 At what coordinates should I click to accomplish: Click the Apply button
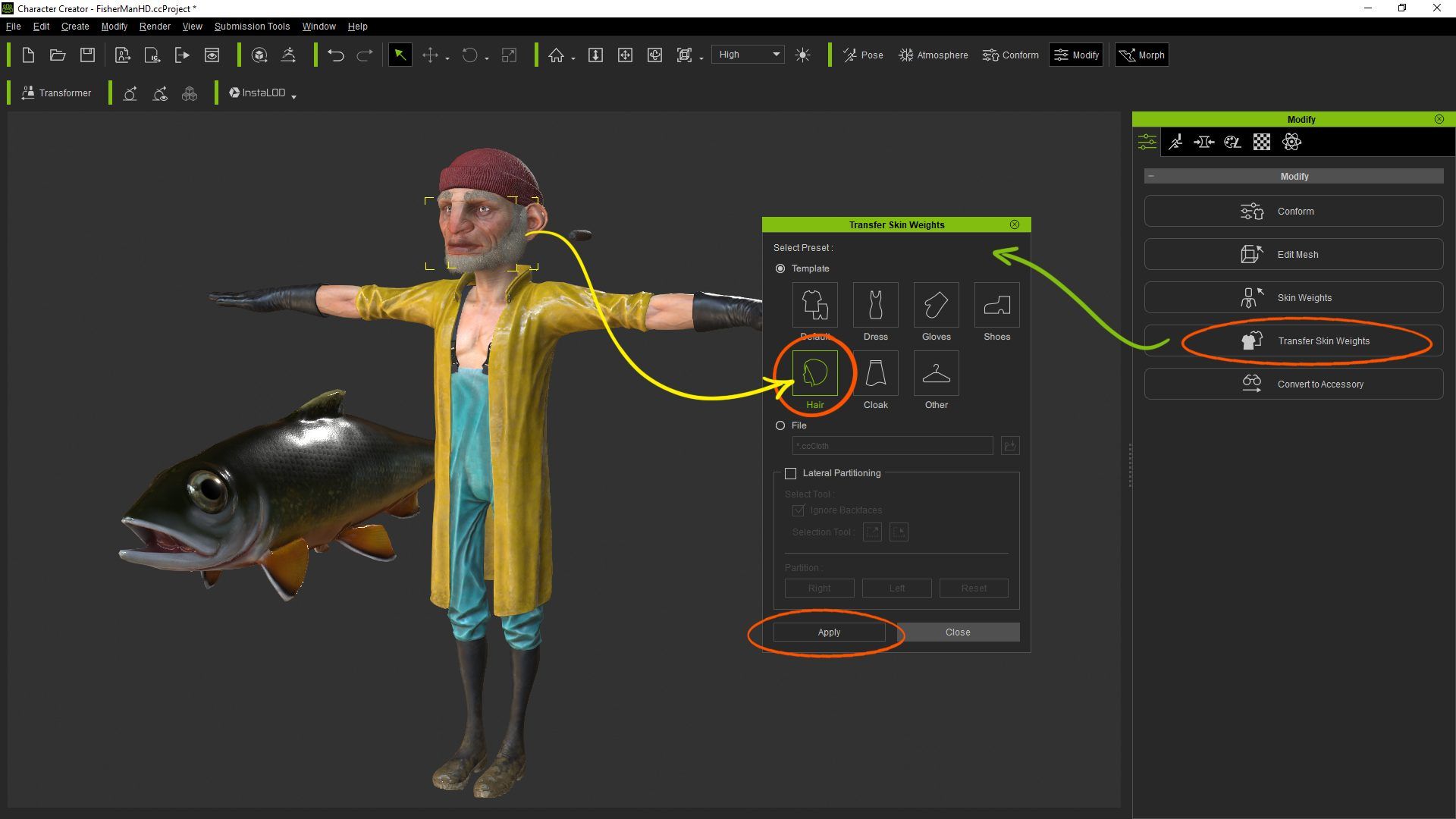coord(829,632)
